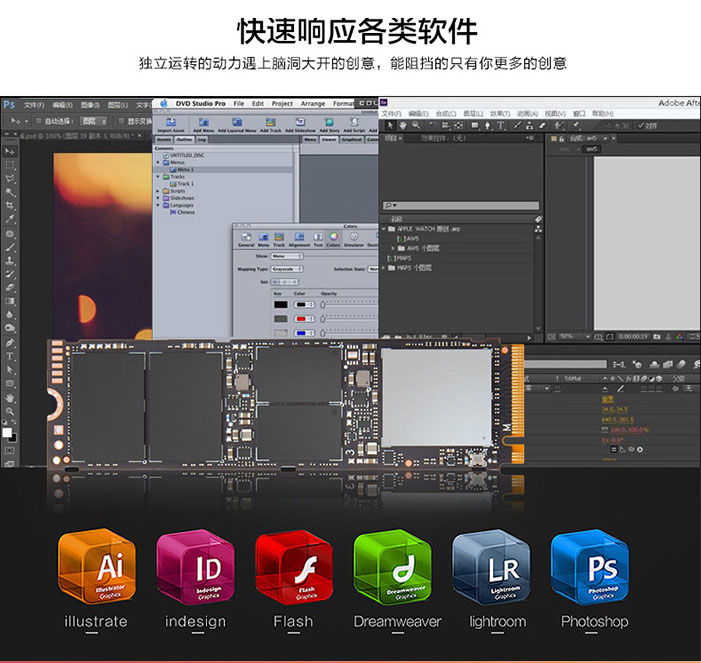Toggle the 对齐 checkbox in After Effects
Viewport: 701px width, 663px height.
(641, 126)
